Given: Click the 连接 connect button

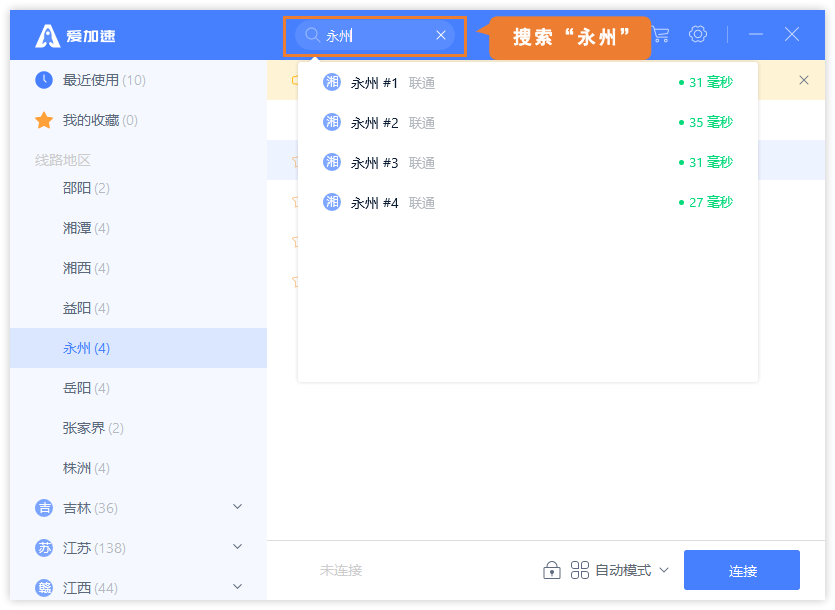Looking at the screenshot, I should pyautogui.click(x=742, y=570).
